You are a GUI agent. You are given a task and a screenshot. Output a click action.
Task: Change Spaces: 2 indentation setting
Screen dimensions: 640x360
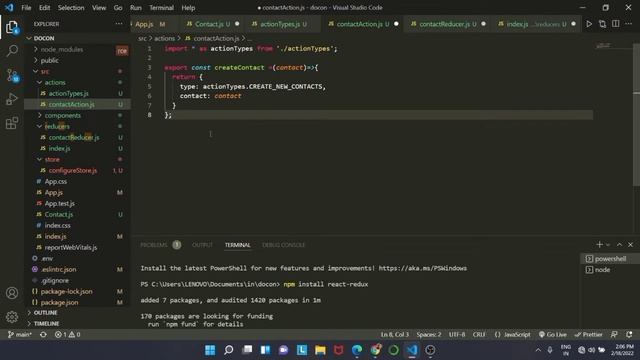click(x=429, y=334)
